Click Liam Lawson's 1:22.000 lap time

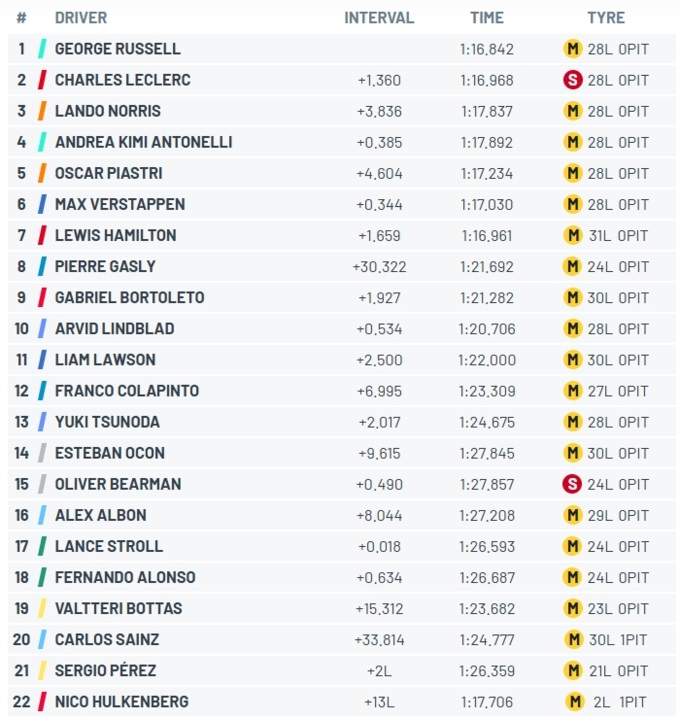487,360
